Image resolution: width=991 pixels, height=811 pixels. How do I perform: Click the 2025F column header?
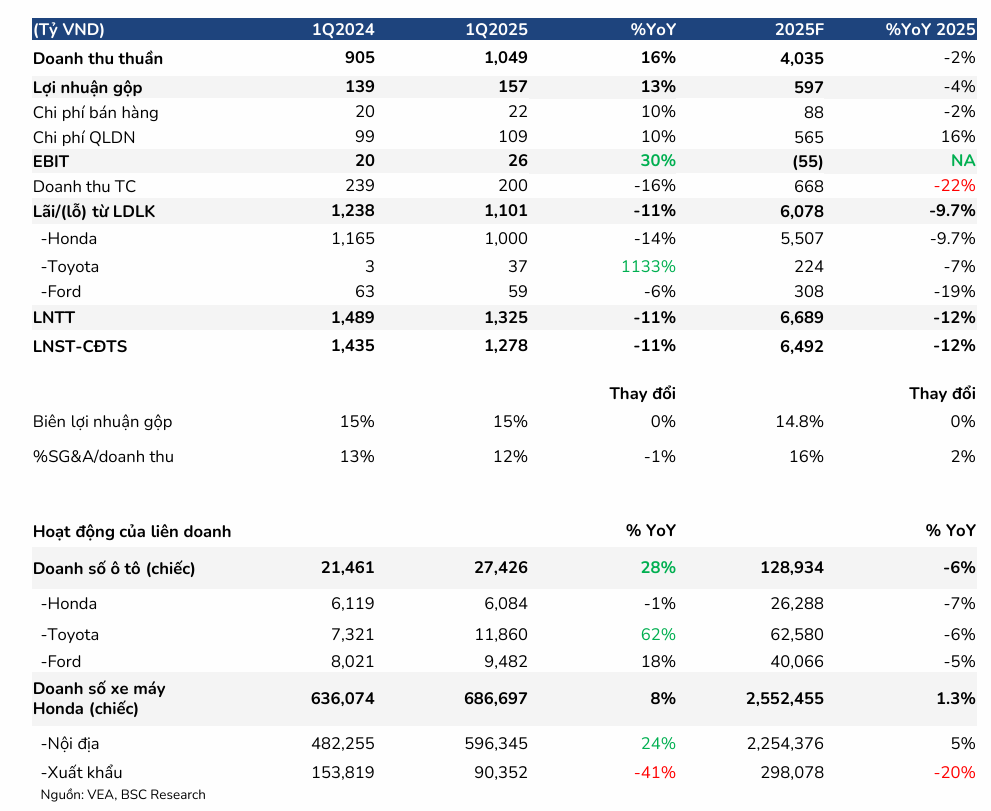click(798, 29)
